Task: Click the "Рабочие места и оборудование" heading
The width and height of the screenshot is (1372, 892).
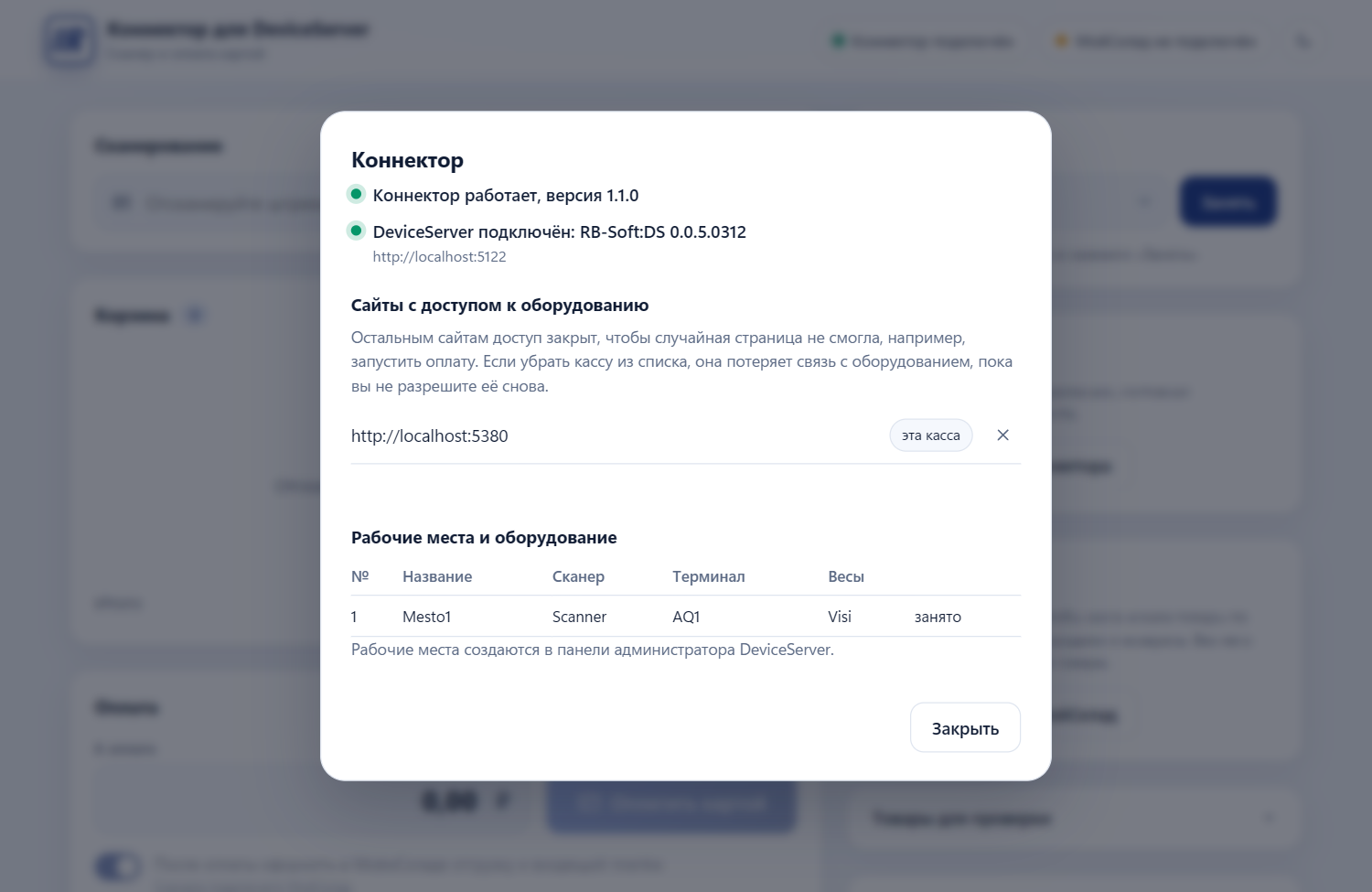Action: point(484,538)
